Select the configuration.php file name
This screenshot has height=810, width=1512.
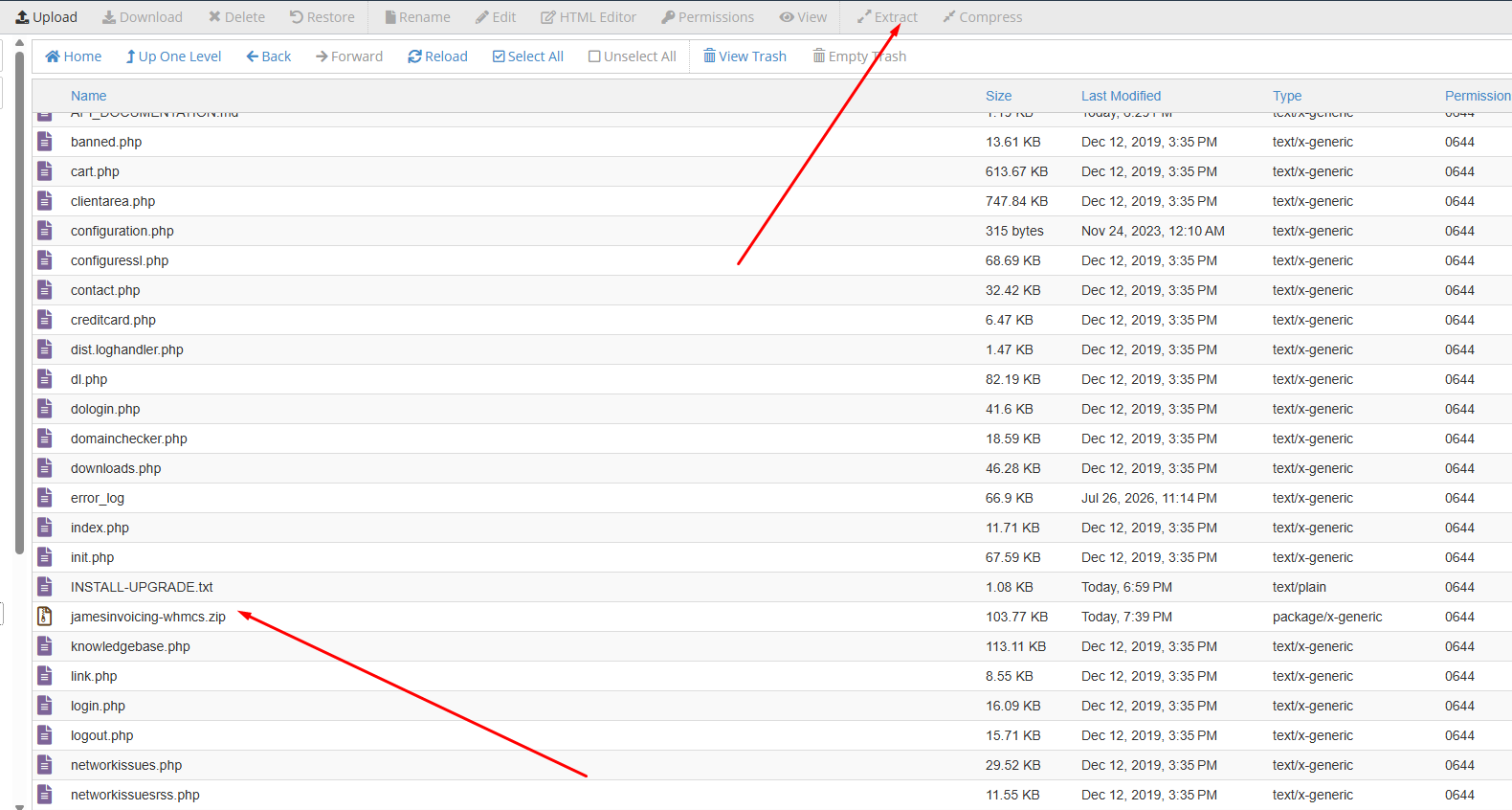click(x=122, y=231)
